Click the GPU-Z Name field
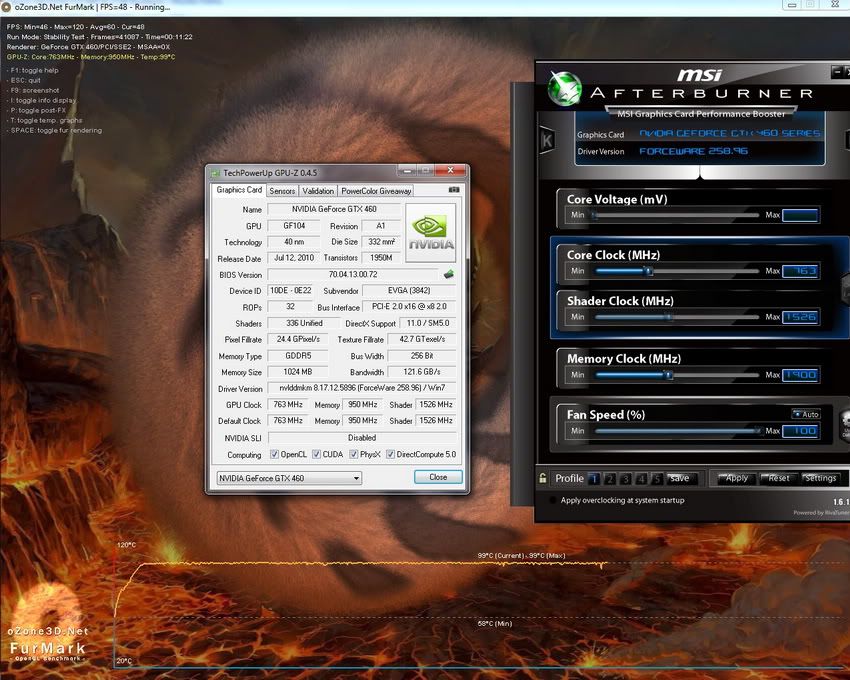This screenshot has width=850, height=680. pyautogui.click(x=334, y=209)
